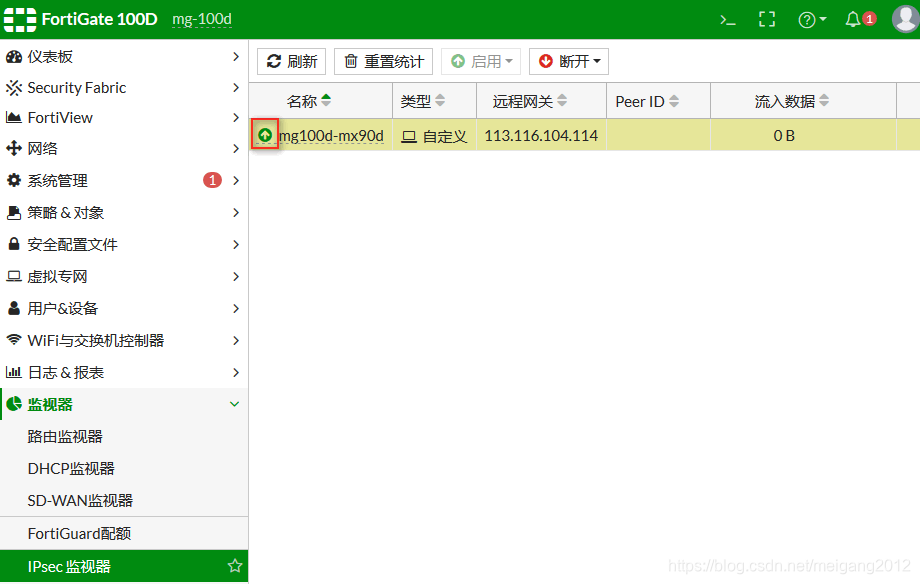Image resolution: width=920 pixels, height=584 pixels.
Task: Open the 断开 disconnect dropdown
Action: (x=569, y=61)
